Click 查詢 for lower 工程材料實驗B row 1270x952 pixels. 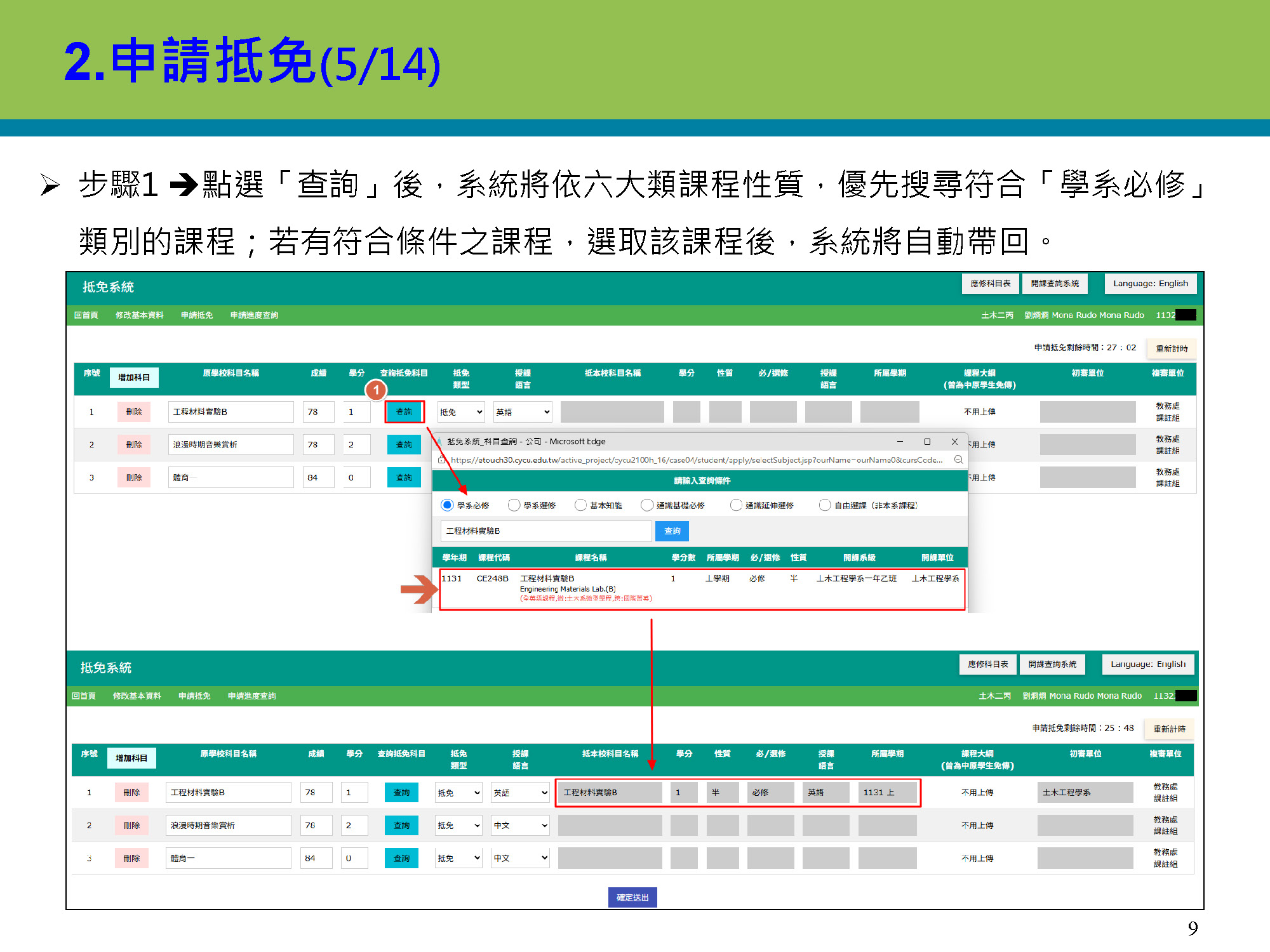(x=401, y=793)
